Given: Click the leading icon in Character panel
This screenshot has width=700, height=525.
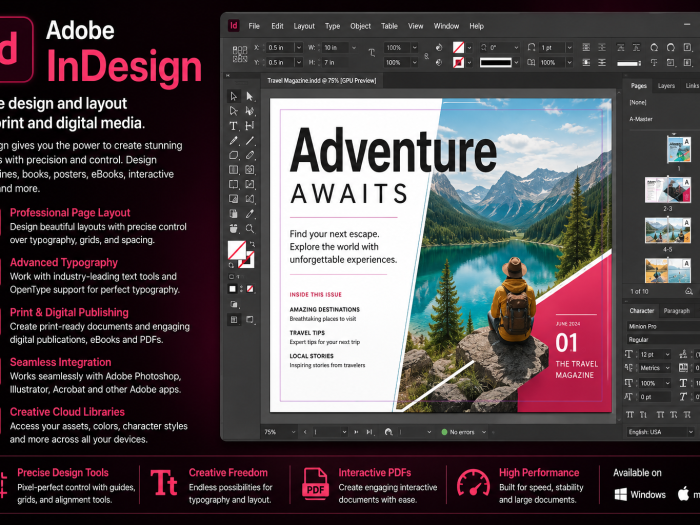Looking at the screenshot, I should (683, 354).
